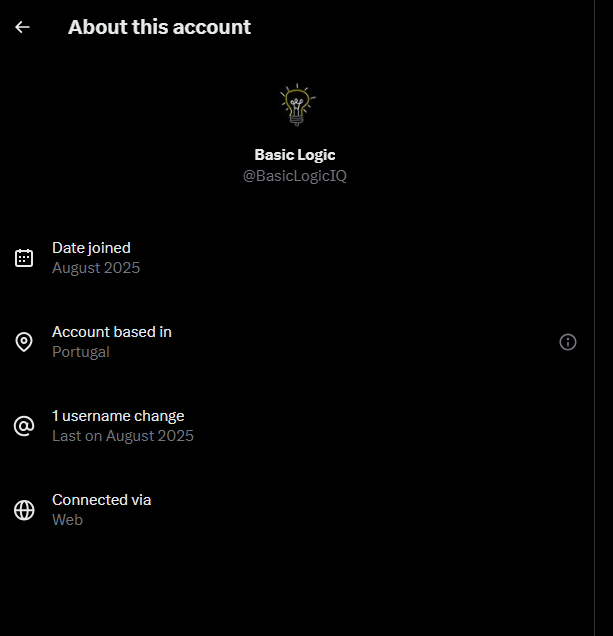The height and width of the screenshot is (636, 613).
Task: Select the About this account heading
Action: [x=159, y=27]
